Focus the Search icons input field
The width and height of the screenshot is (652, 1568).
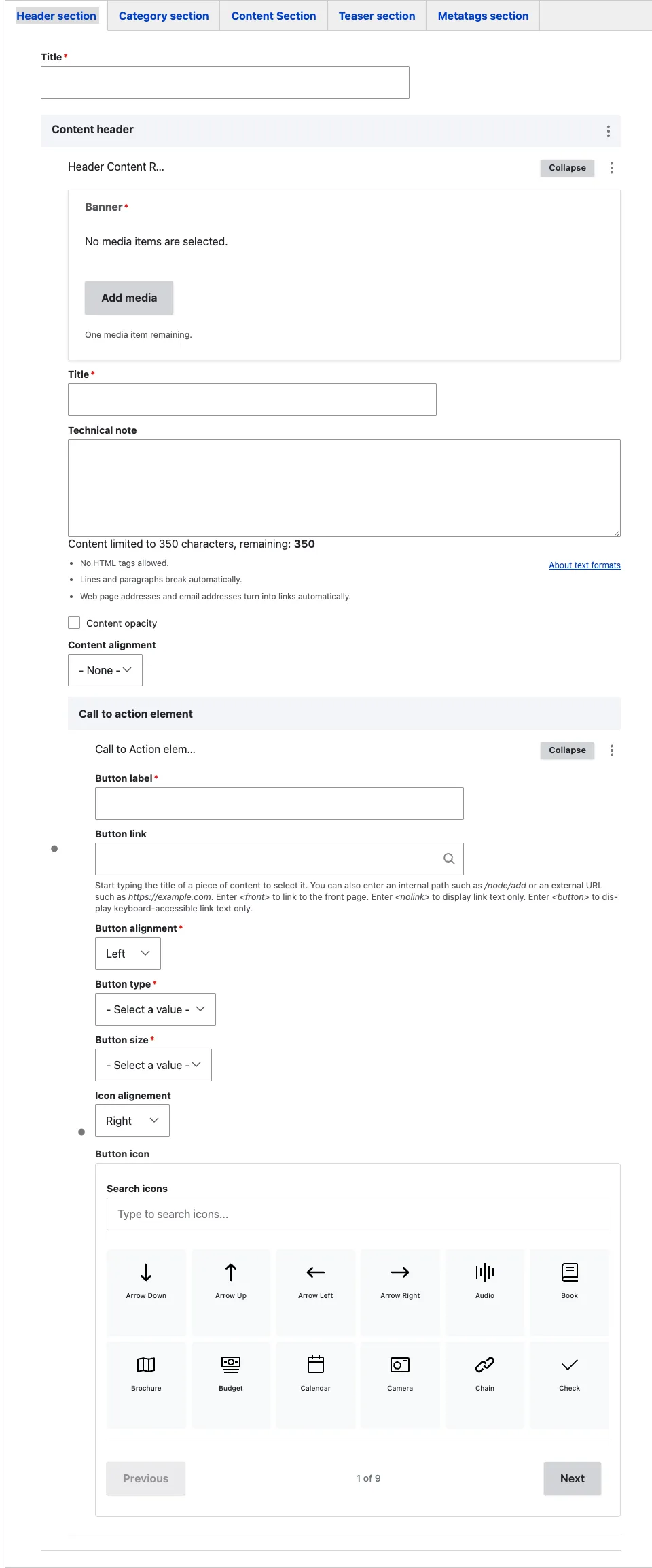tap(358, 1214)
